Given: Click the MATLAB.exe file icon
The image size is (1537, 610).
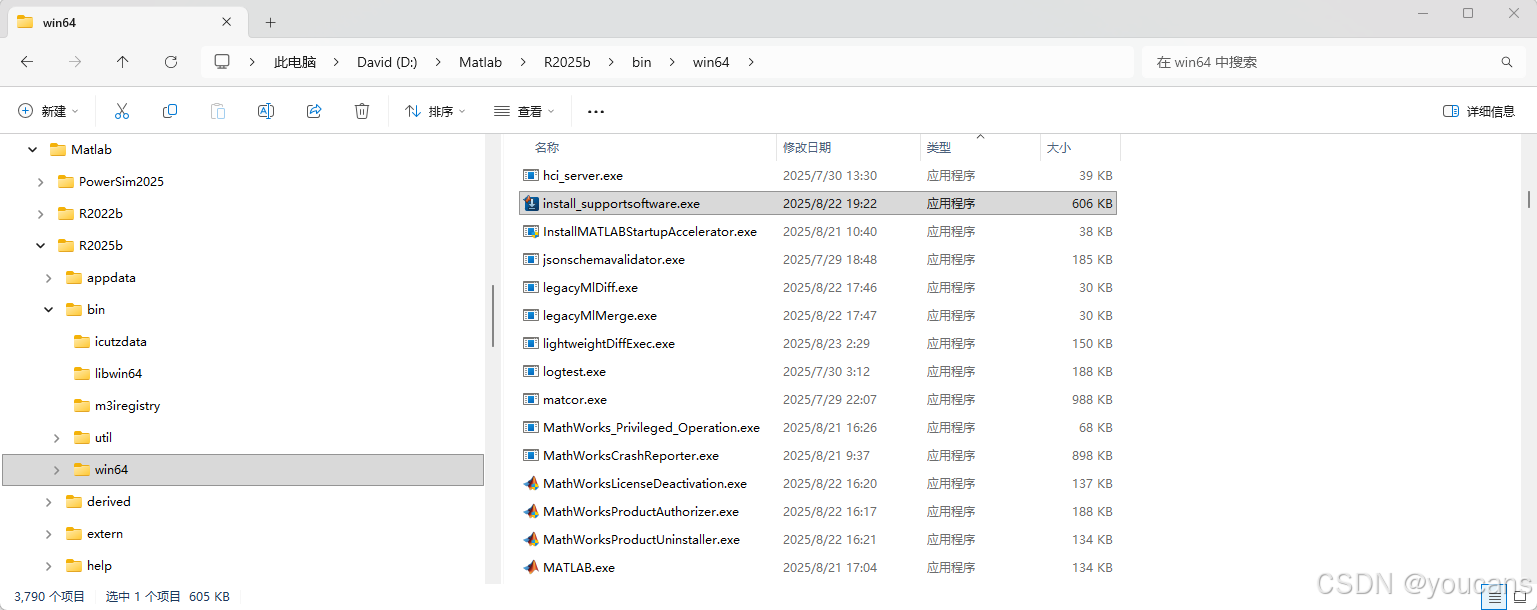Looking at the screenshot, I should click(531, 567).
